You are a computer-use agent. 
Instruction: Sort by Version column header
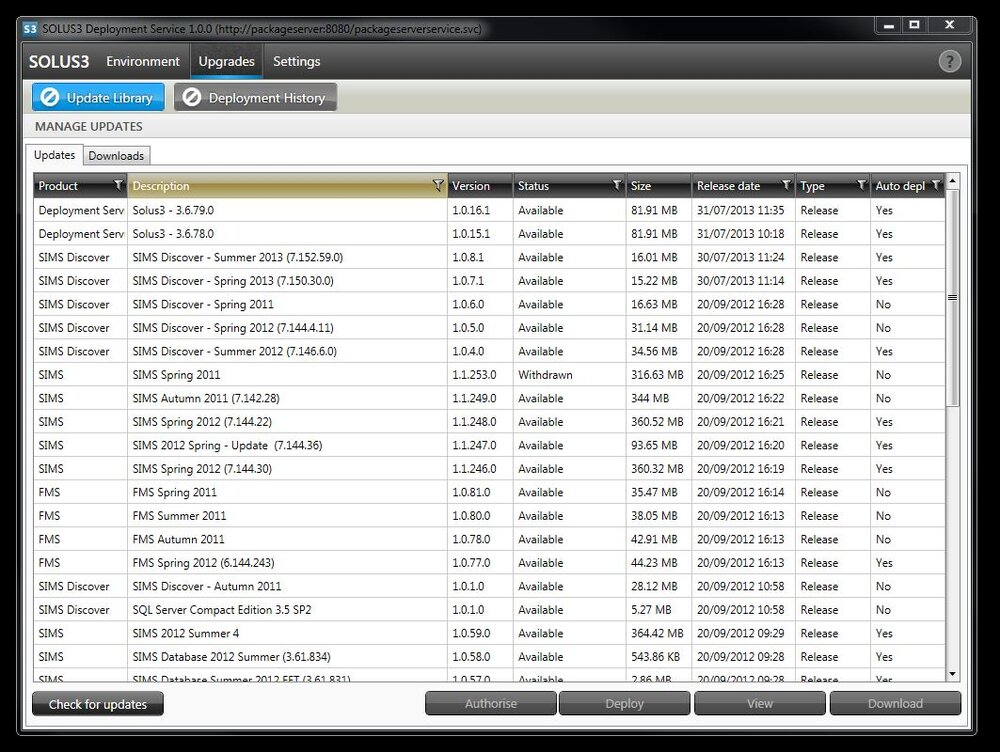[480, 186]
